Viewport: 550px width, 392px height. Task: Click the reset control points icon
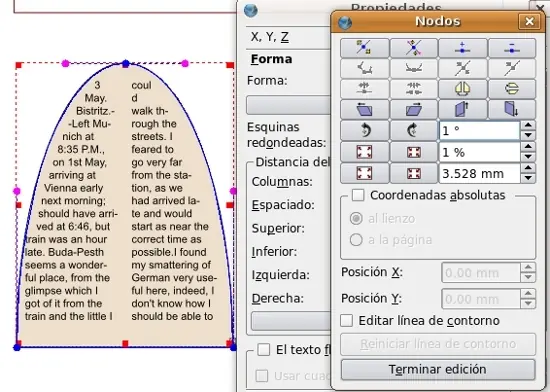click(x=463, y=68)
